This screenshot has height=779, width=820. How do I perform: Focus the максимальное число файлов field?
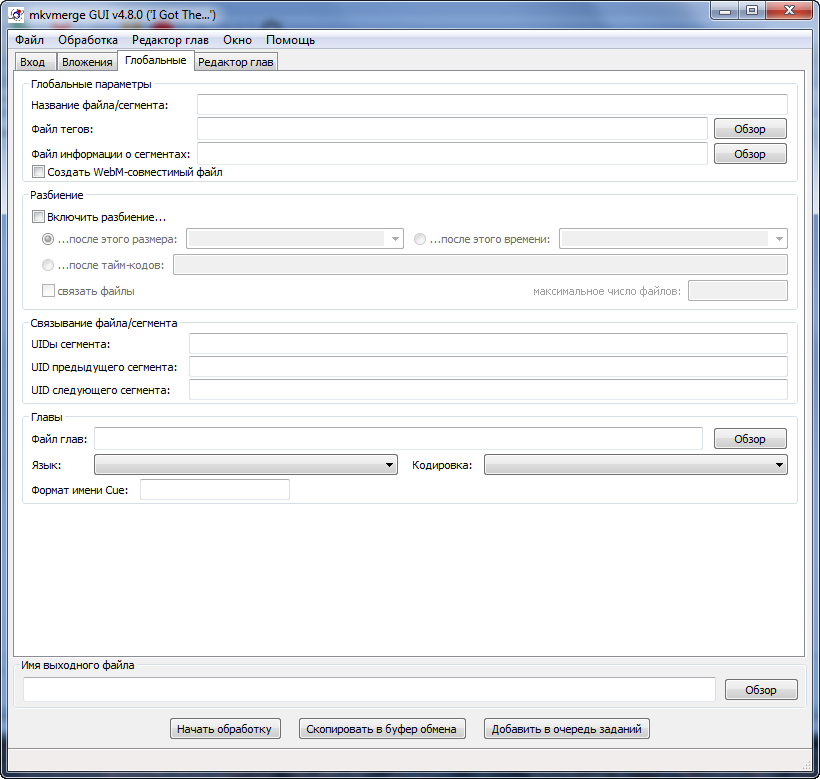pos(738,291)
